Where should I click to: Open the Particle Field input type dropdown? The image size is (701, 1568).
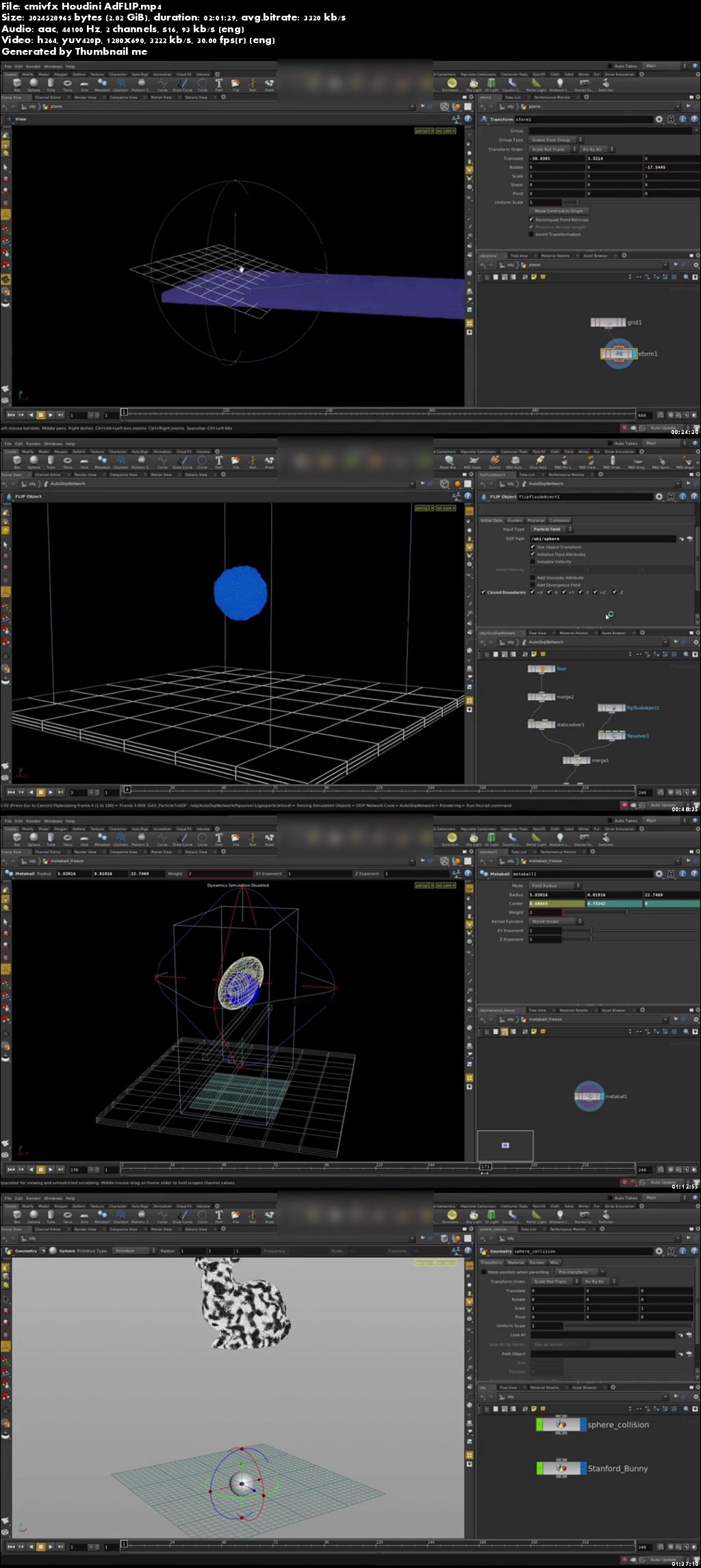click(x=551, y=529)
